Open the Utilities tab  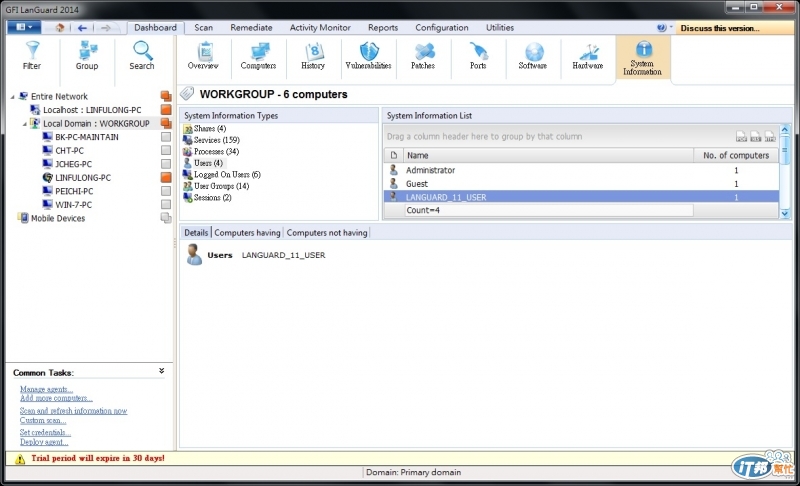[499, 28]
